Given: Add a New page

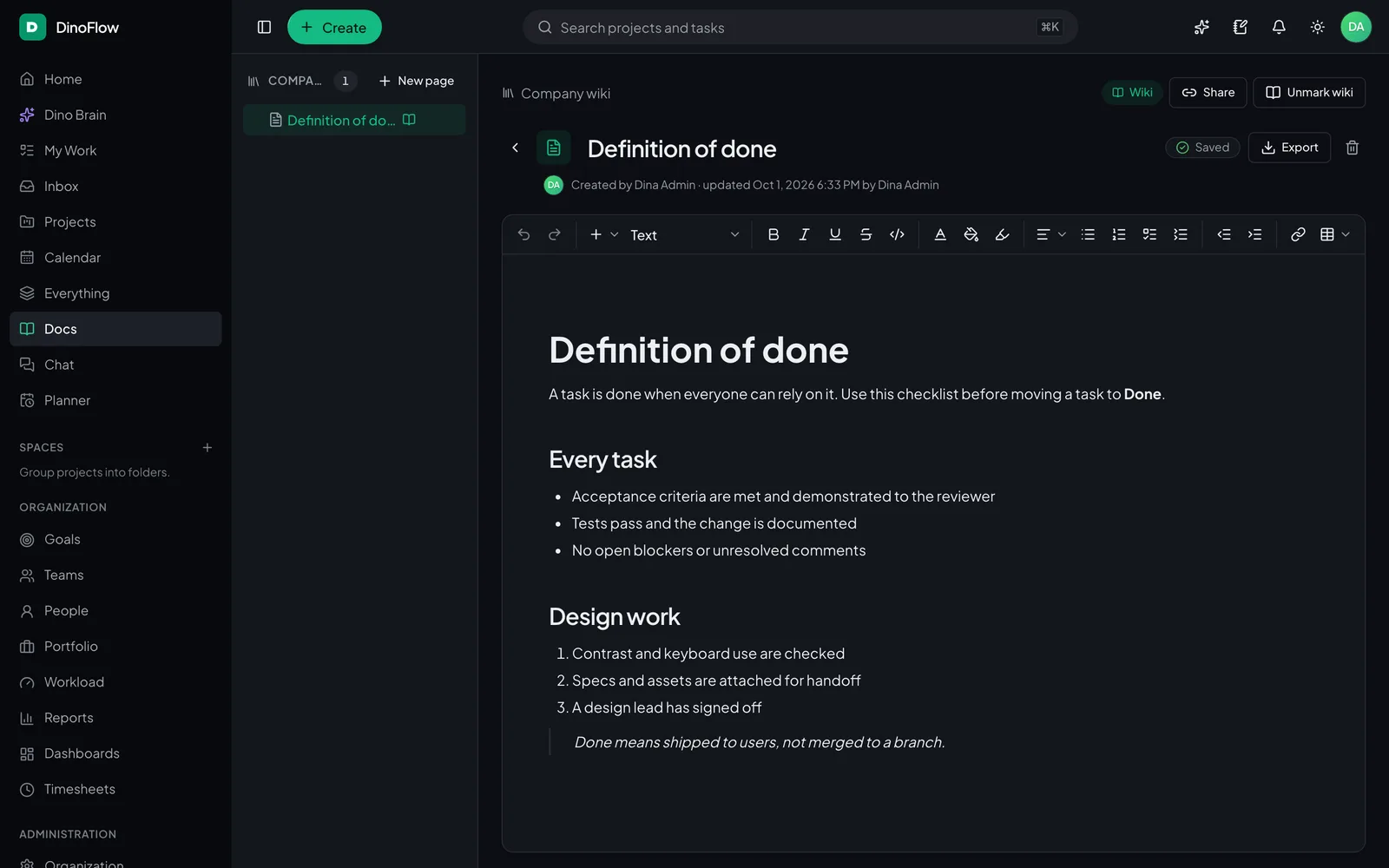Looking at the screenshot, I should click(417, 81).
